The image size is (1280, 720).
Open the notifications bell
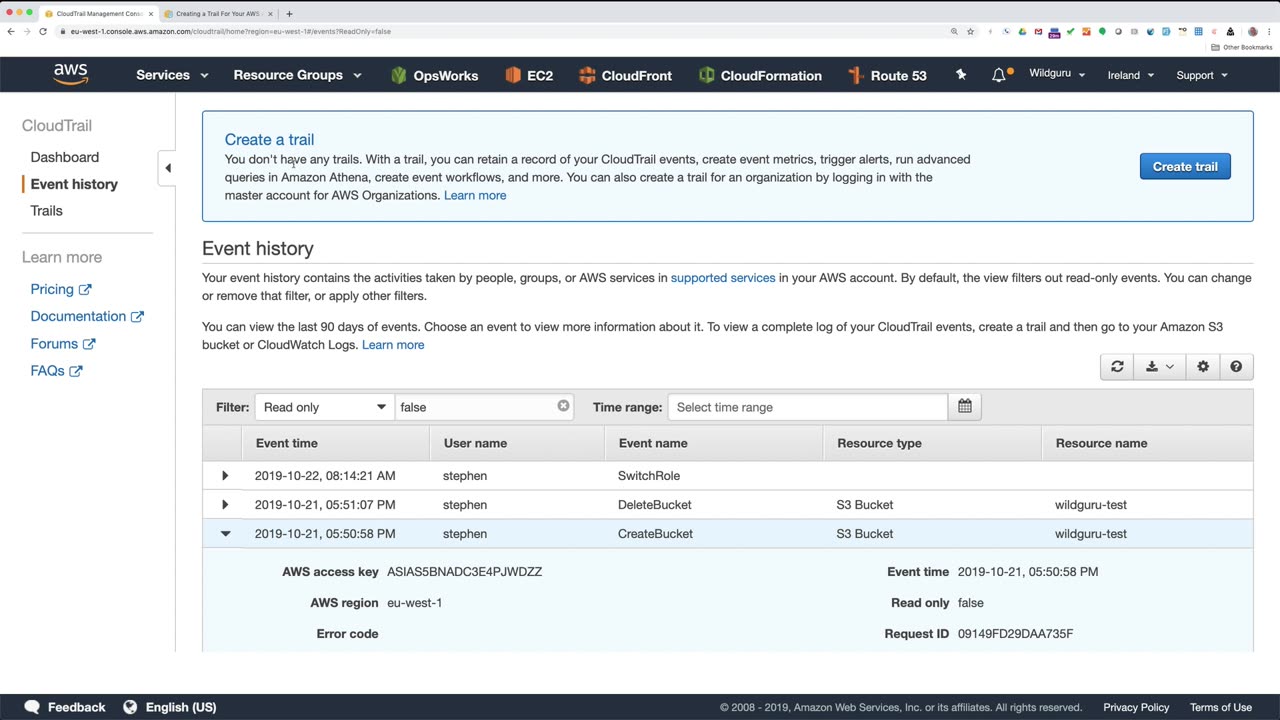999,75
